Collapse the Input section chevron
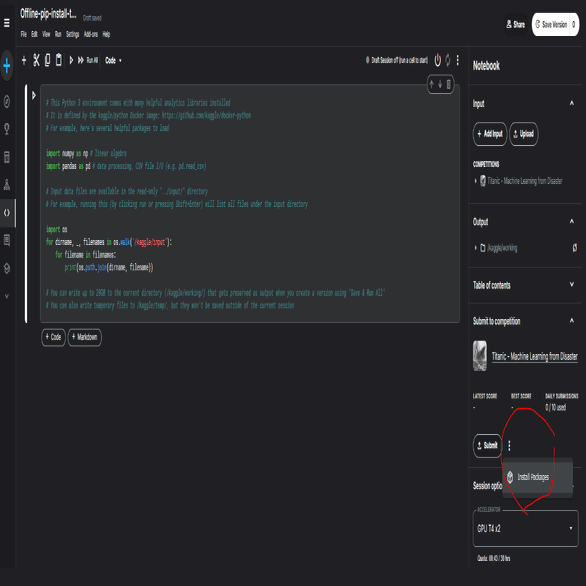The width and height of the screenshot is (586, 586). pyautogui.click(x=571, y=103)
